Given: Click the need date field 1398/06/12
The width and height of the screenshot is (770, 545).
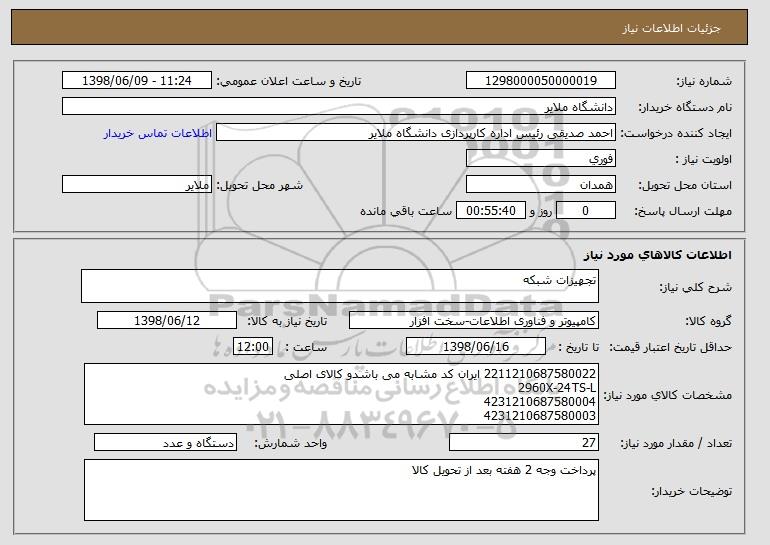Looking at the screenshot, I should pos(167,321).
